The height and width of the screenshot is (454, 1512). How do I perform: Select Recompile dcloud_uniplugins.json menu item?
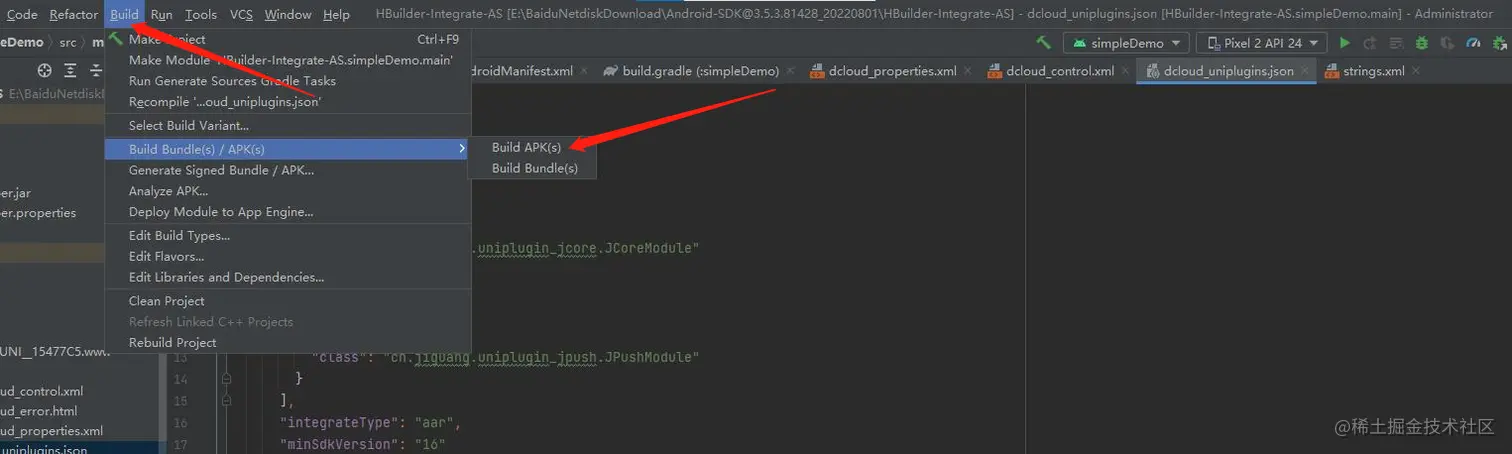(288, 102)
